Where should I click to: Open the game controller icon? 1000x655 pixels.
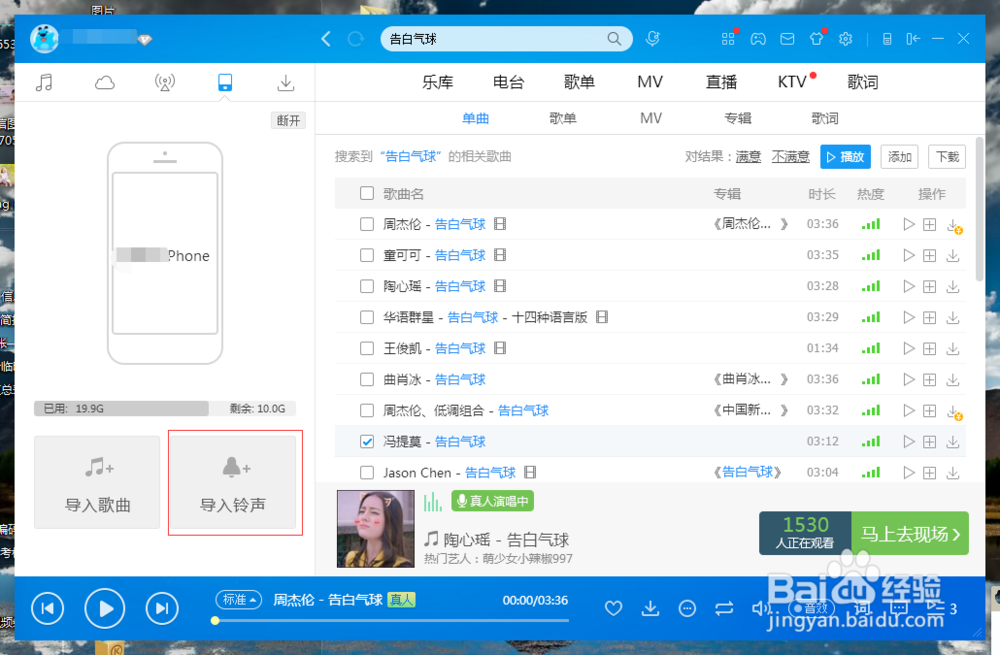pyautogui.click(x=758, y=39)
